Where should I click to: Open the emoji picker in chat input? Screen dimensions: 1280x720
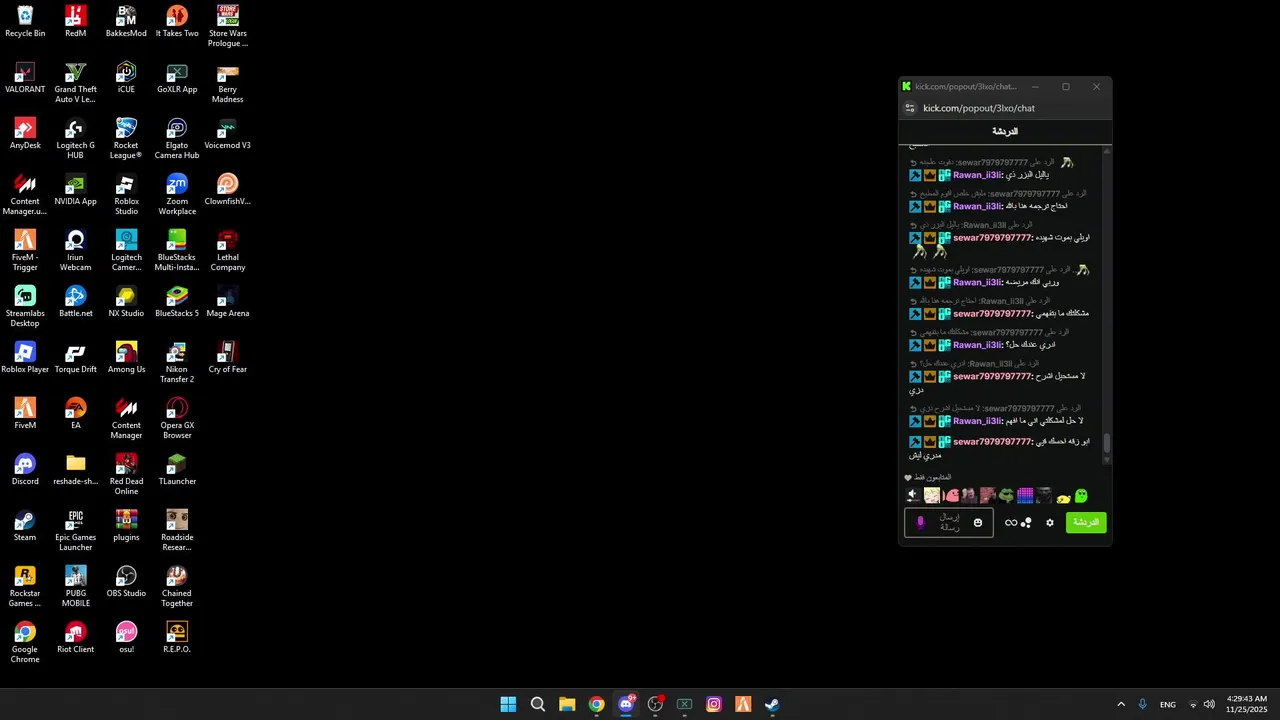point(978,523)
